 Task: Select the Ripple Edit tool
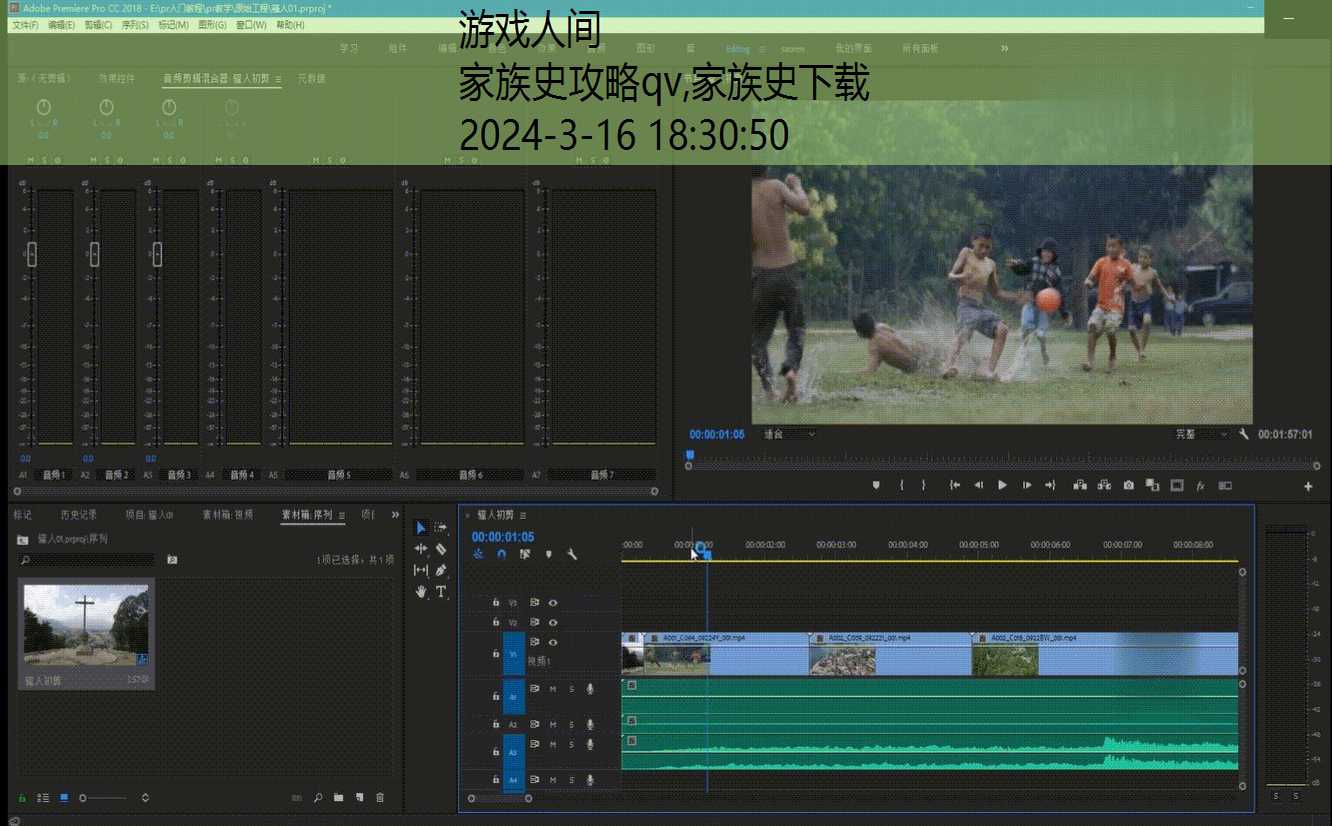pyautogui.click(x=421, y=549)
